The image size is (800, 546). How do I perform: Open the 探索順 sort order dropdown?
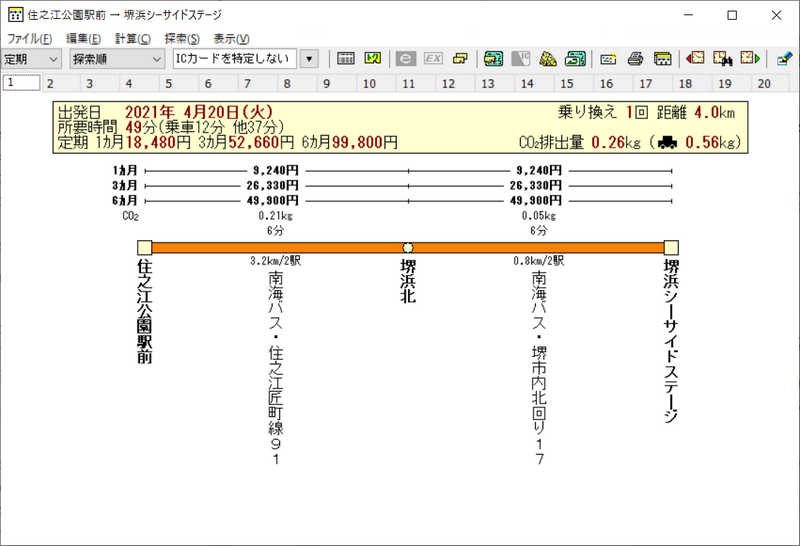pyautogui.click(x=117, y=59)
